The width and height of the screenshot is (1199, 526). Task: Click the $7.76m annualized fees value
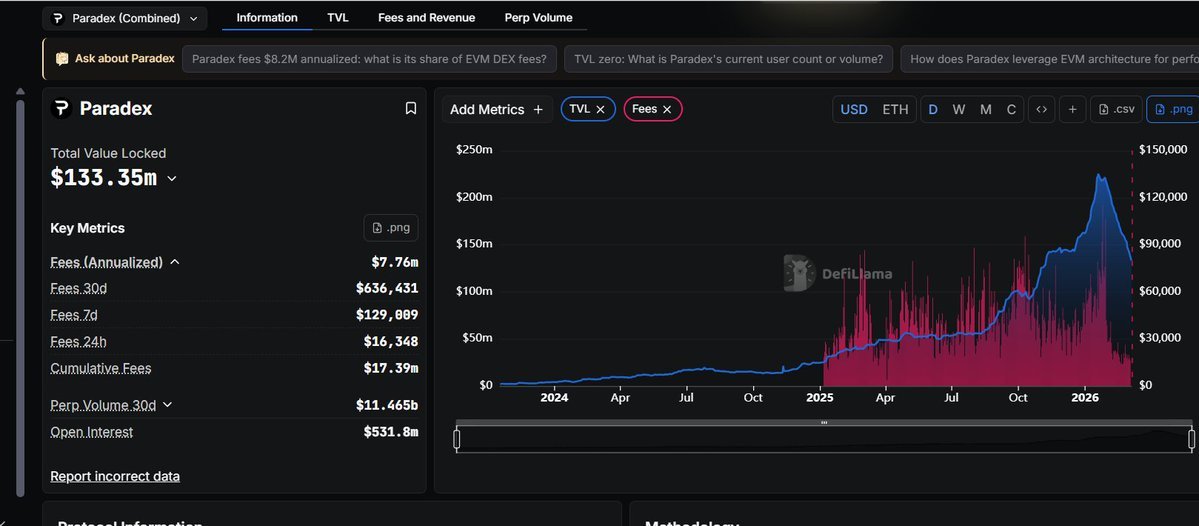pos(395,262)
